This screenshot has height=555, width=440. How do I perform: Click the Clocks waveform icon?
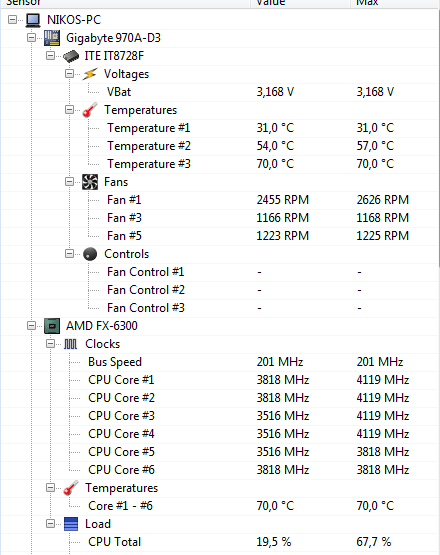(x=70, y=344)
